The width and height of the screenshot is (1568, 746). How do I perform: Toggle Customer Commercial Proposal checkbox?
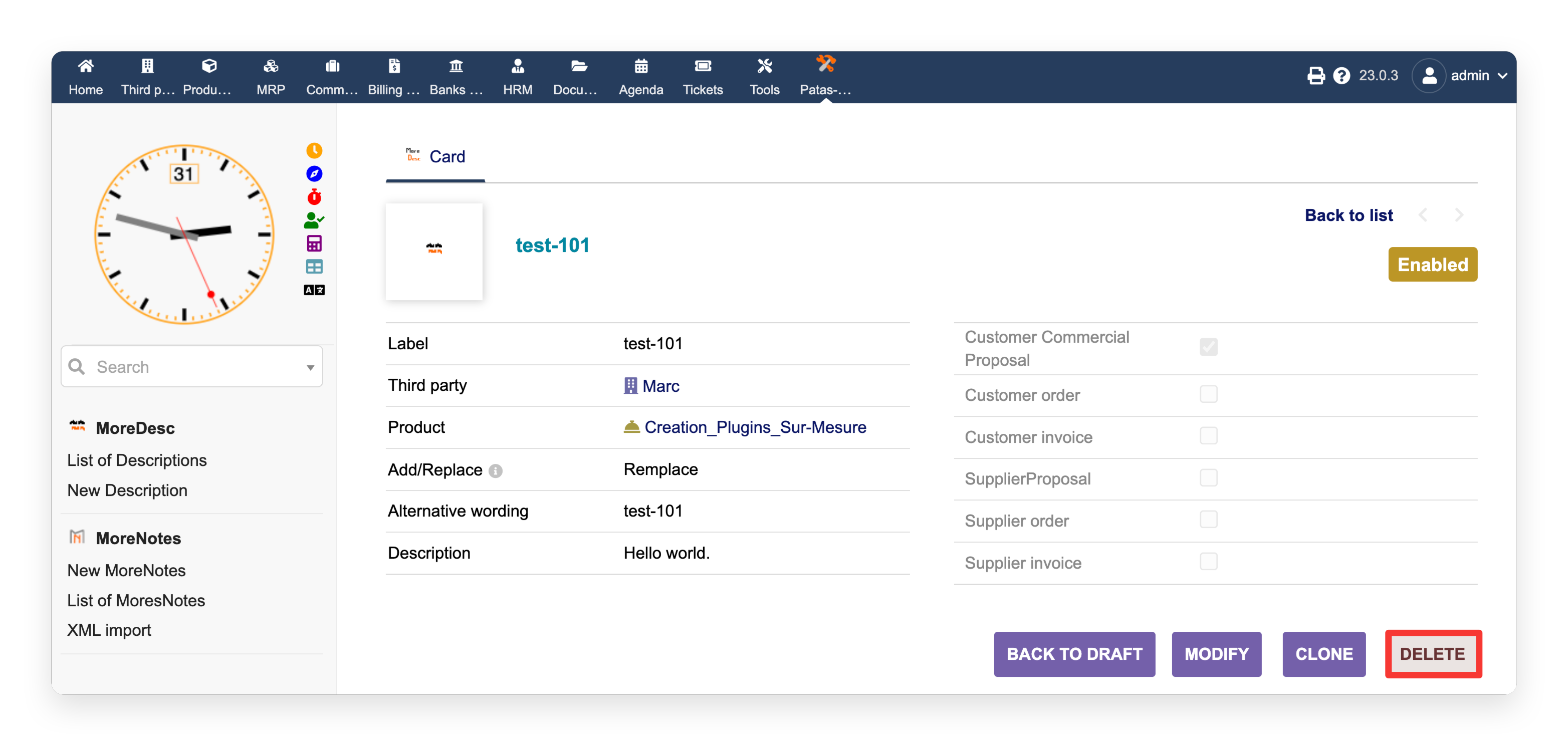pos(1208,347)
